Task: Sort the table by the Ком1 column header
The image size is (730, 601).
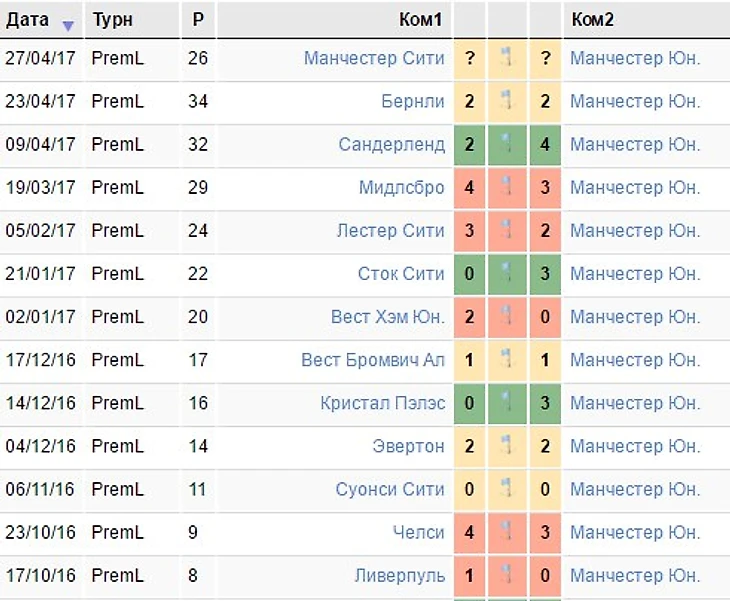Action: 425,20
